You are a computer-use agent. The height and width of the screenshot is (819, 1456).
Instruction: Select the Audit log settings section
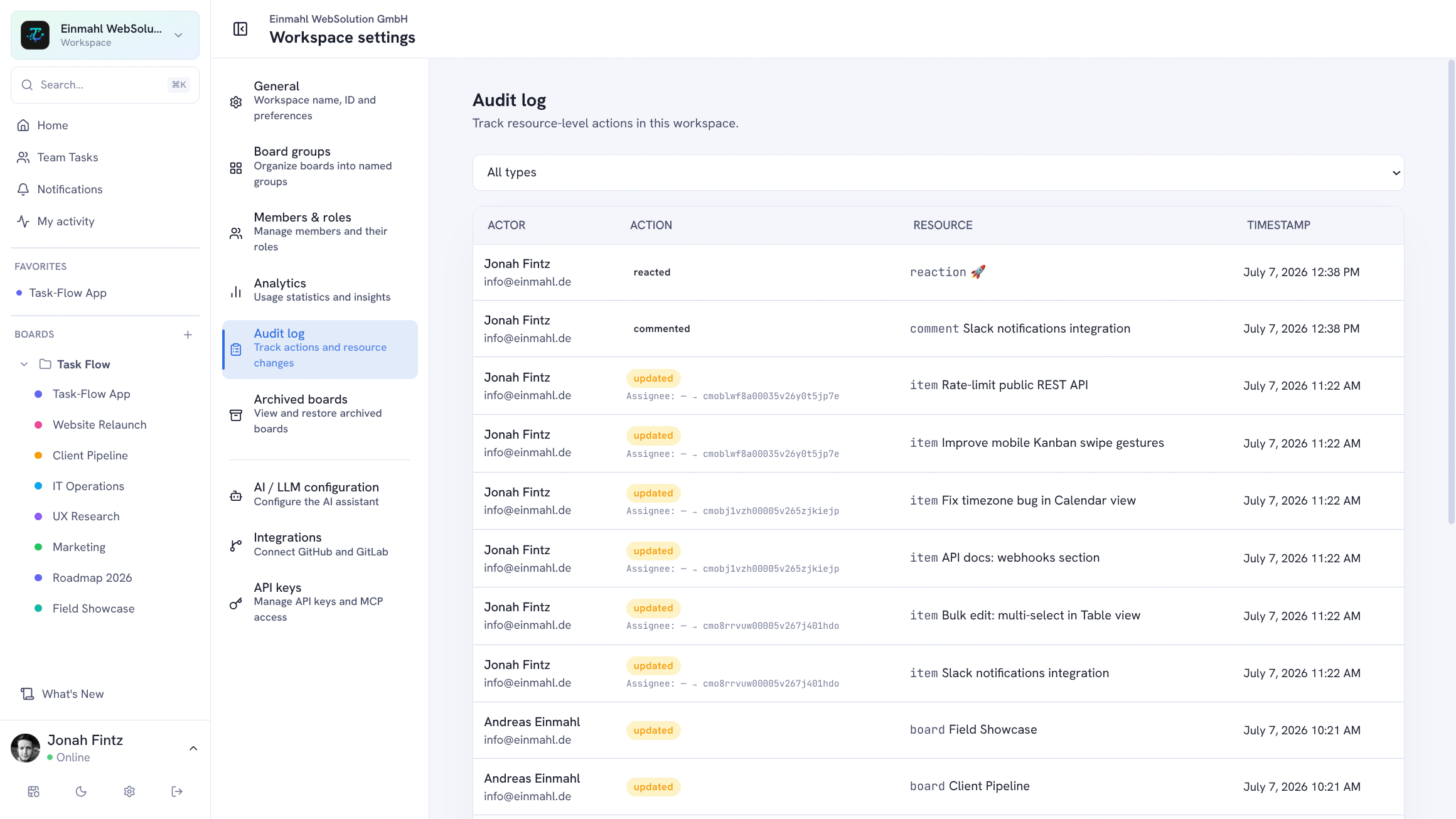[320, 348]
